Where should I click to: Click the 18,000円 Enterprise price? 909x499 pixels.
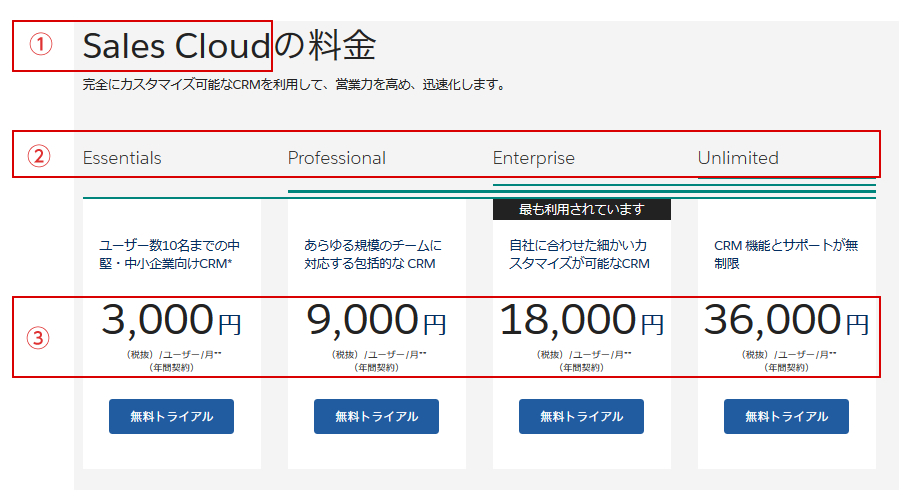tap(581, 321)
